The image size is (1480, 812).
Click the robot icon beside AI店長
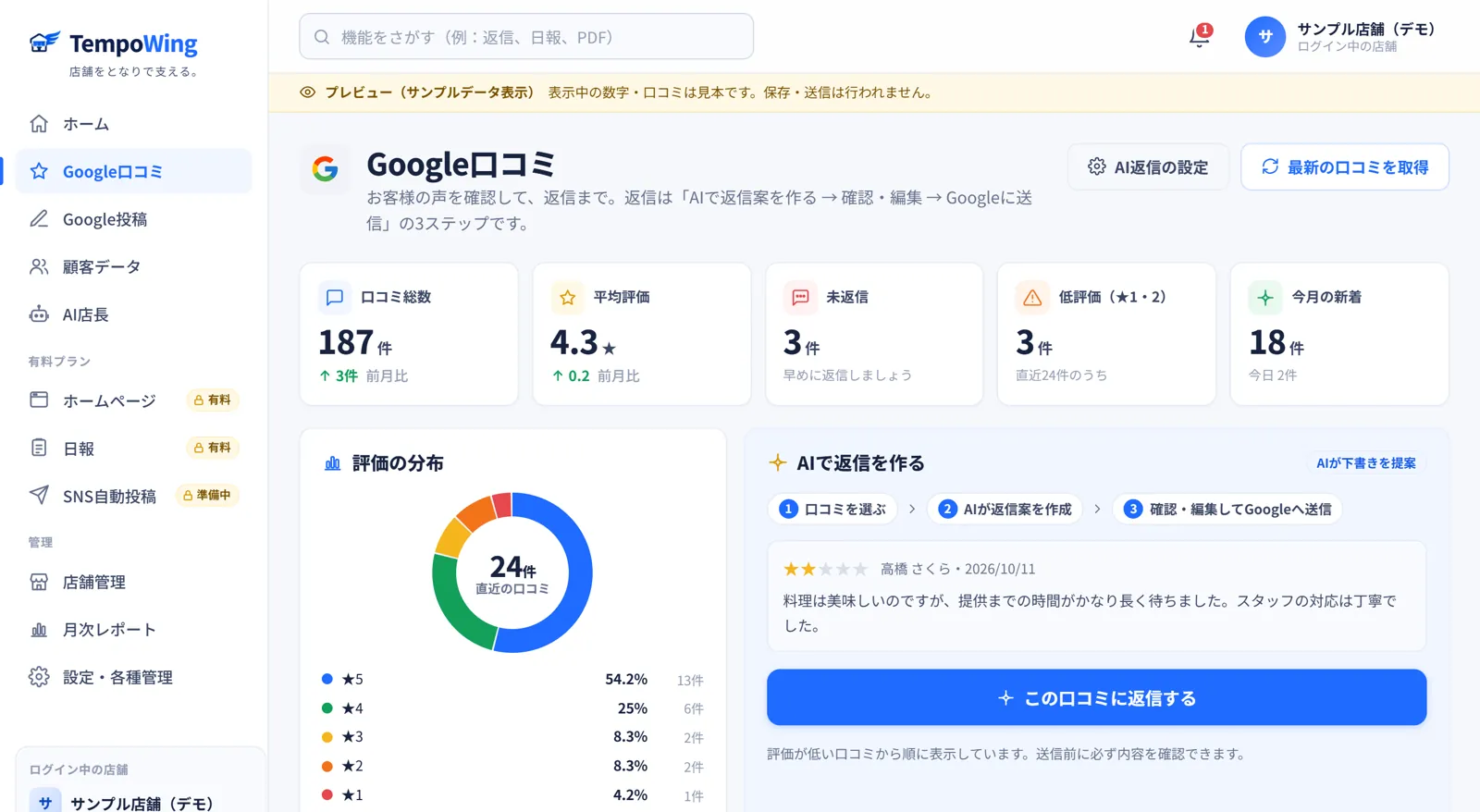click(39, 314)
